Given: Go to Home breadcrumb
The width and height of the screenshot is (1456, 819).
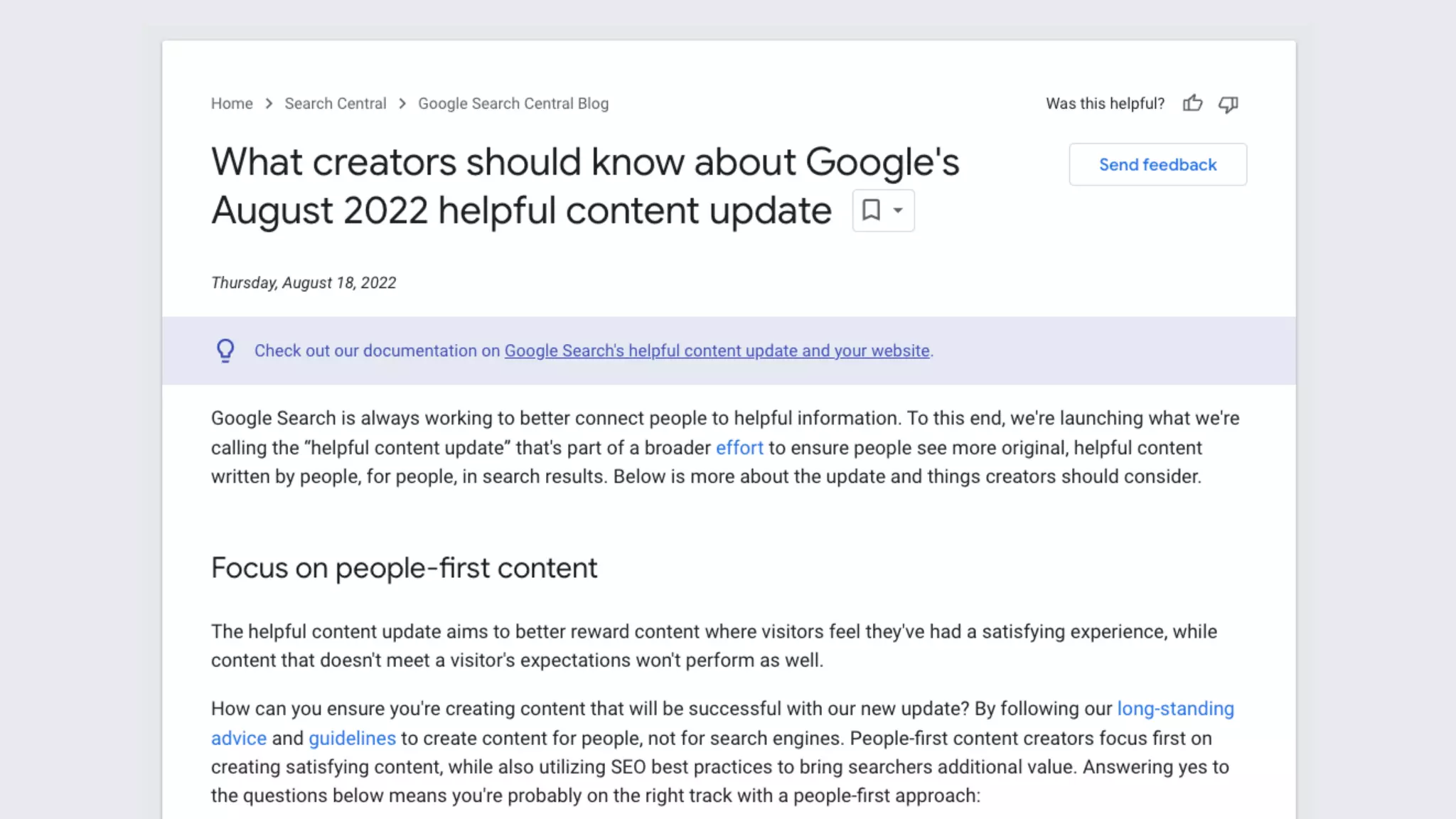Looking at the screenshot, I should pos(232,104).
